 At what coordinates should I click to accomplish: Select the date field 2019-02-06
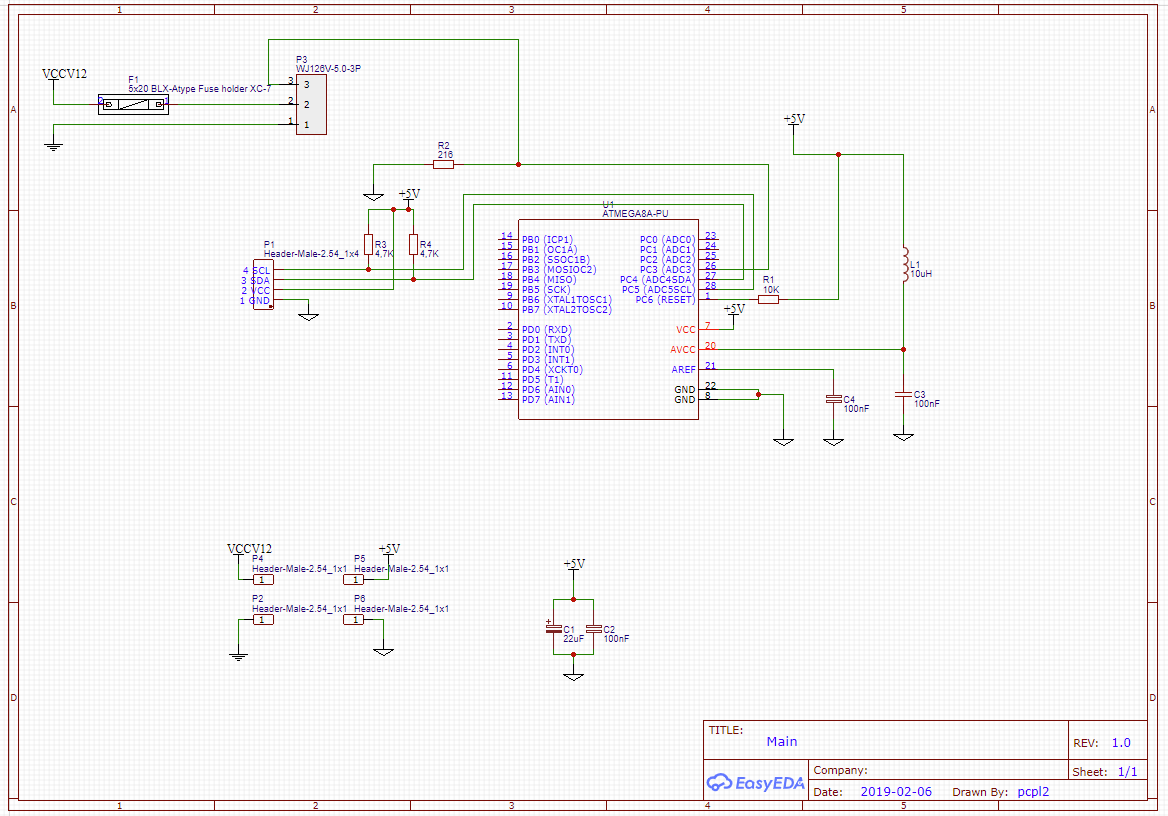(895, 791)
